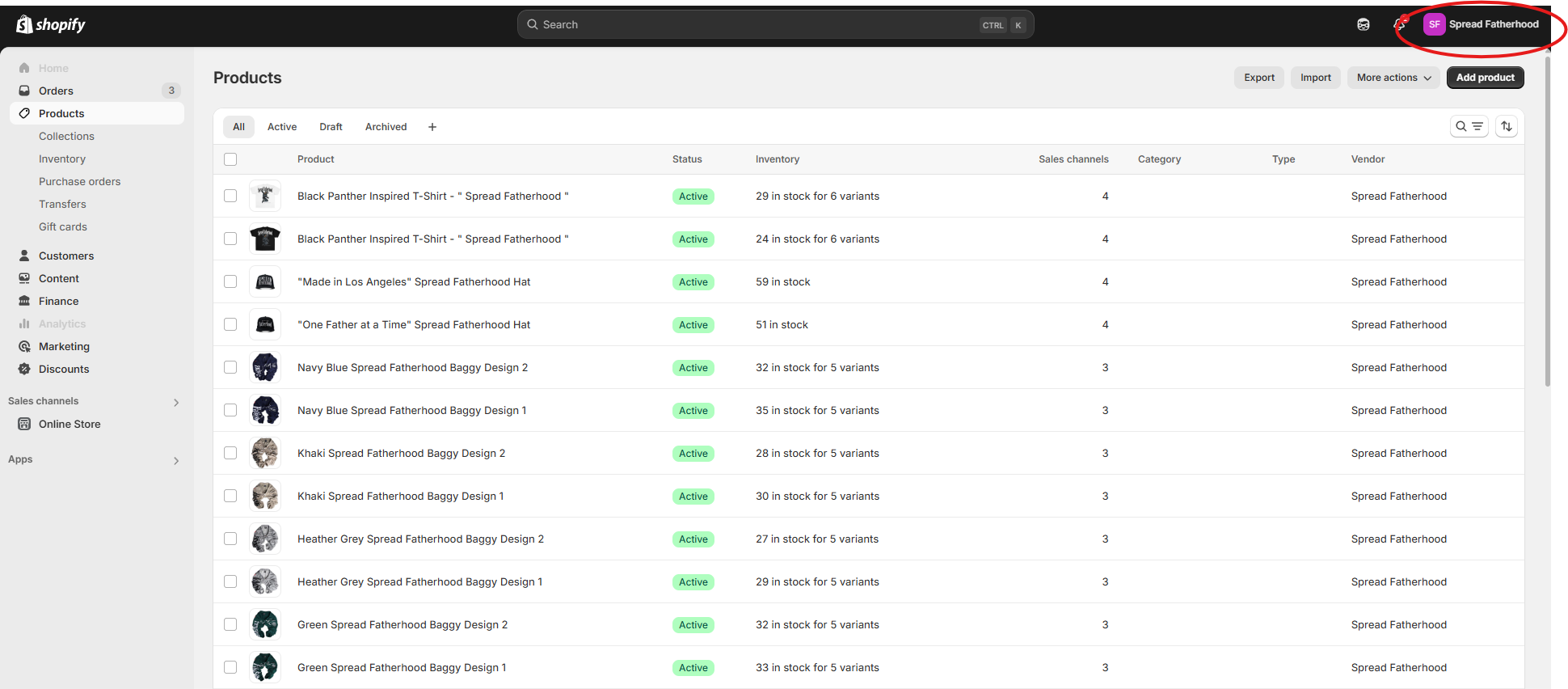Click the Online Store icon
Viewport: 1568px width, 689px height.
click(x=24, y=424)
